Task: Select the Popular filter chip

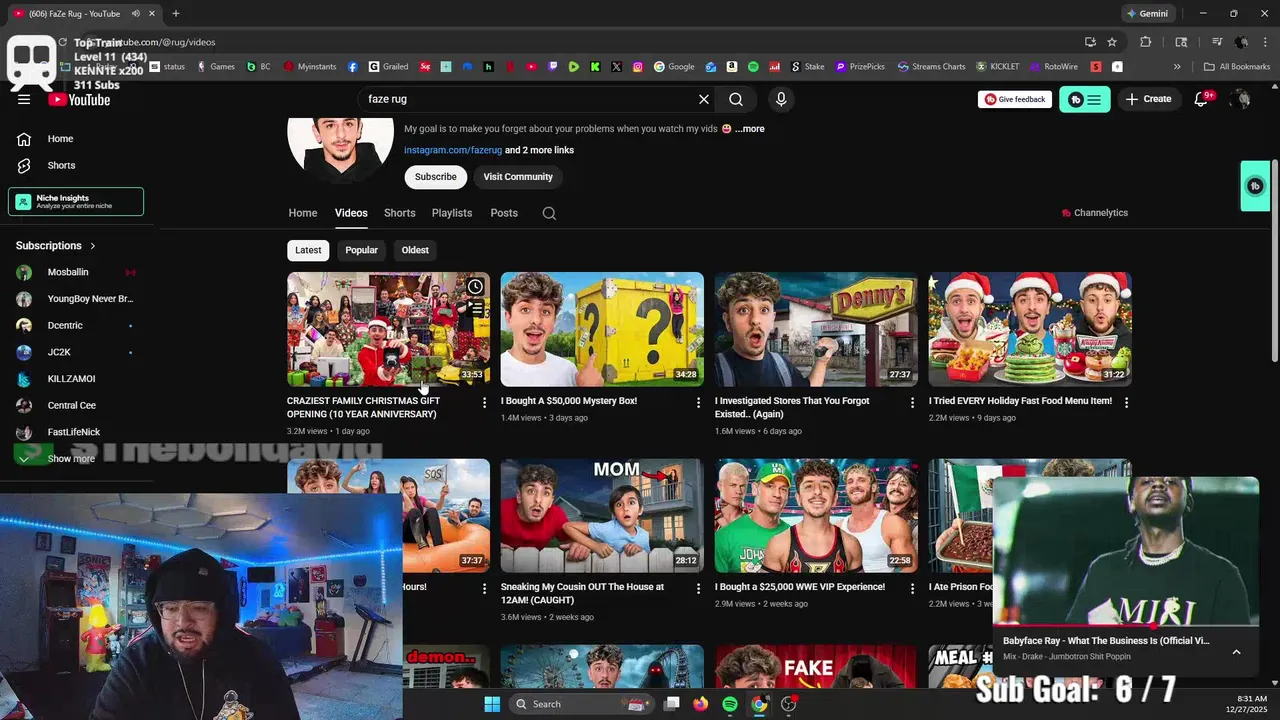Action: coord(361,250)
